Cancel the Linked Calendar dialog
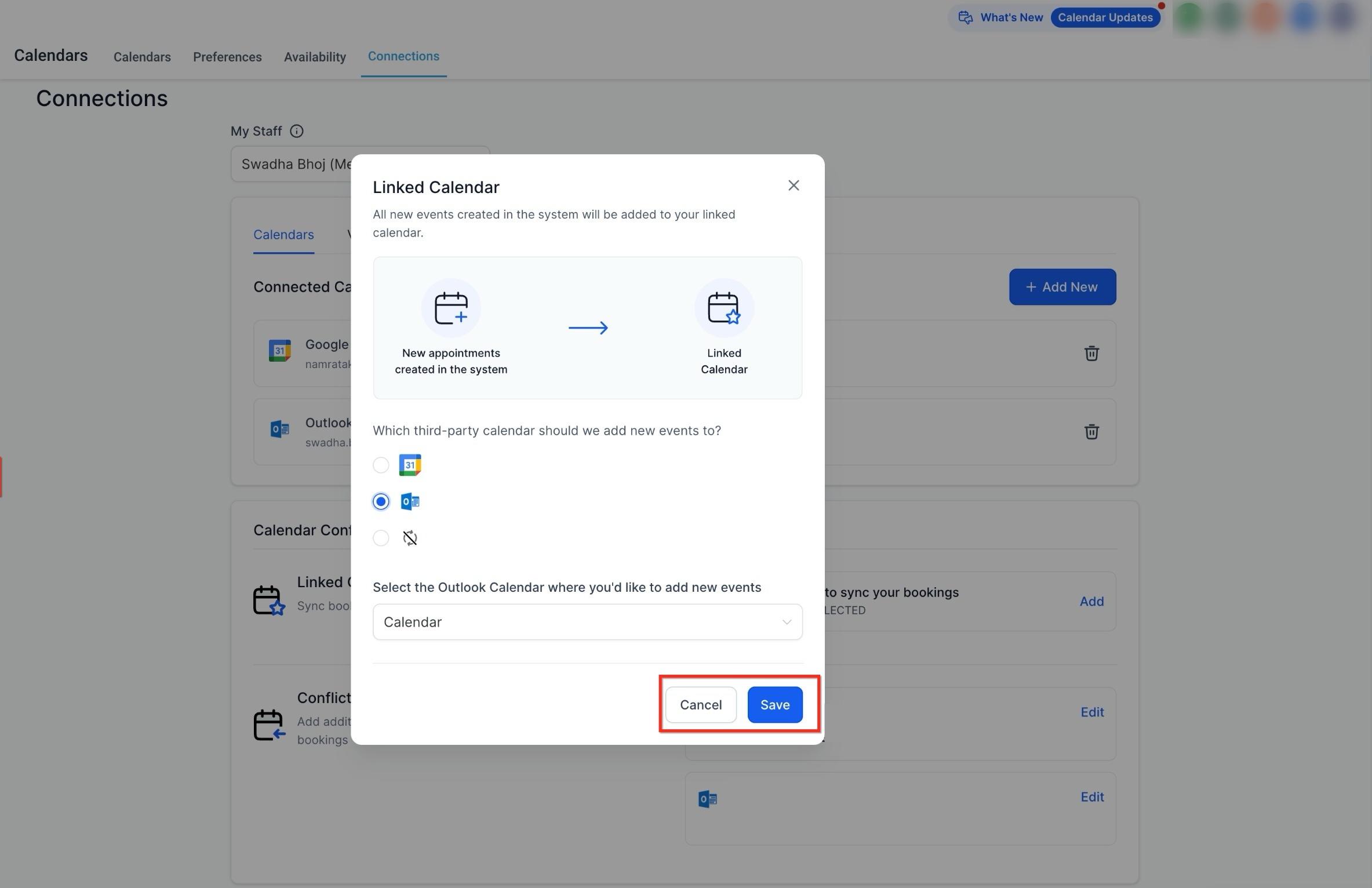 coord(701,705)
